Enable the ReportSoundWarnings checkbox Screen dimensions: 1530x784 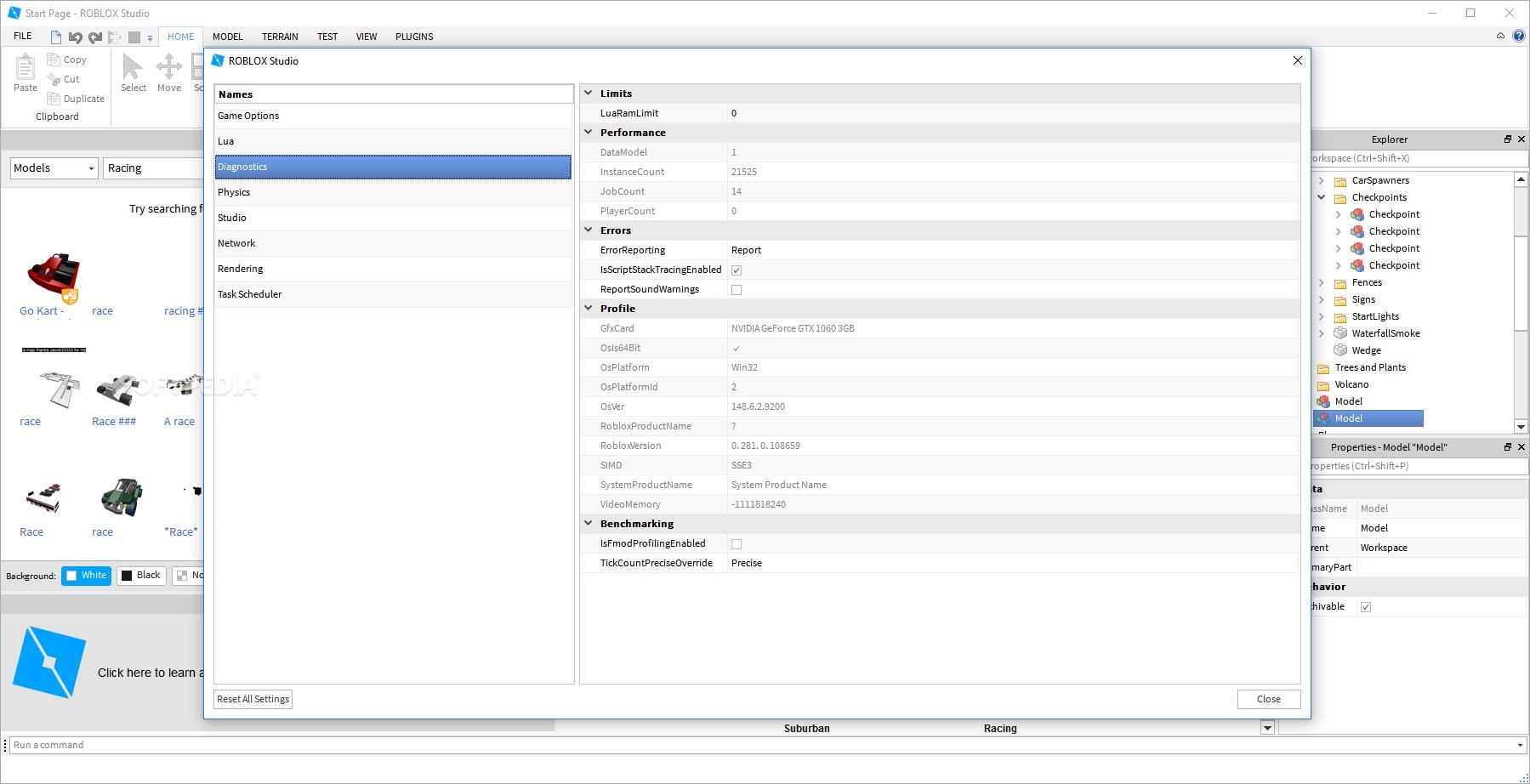737,290
